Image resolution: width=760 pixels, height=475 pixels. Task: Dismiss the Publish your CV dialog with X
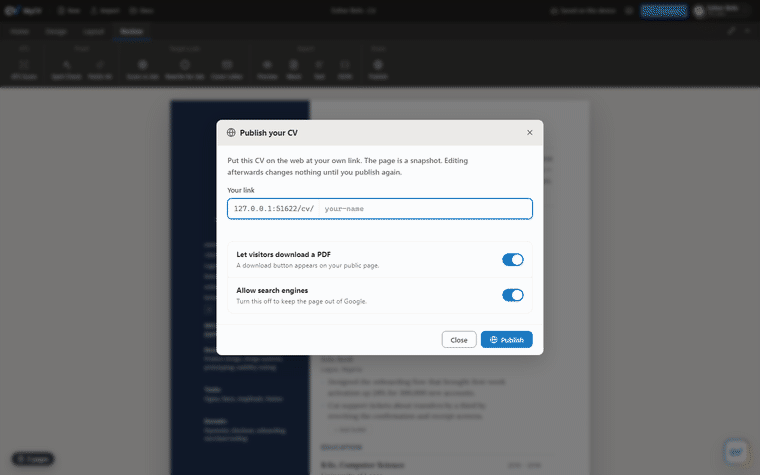(530, 132)
